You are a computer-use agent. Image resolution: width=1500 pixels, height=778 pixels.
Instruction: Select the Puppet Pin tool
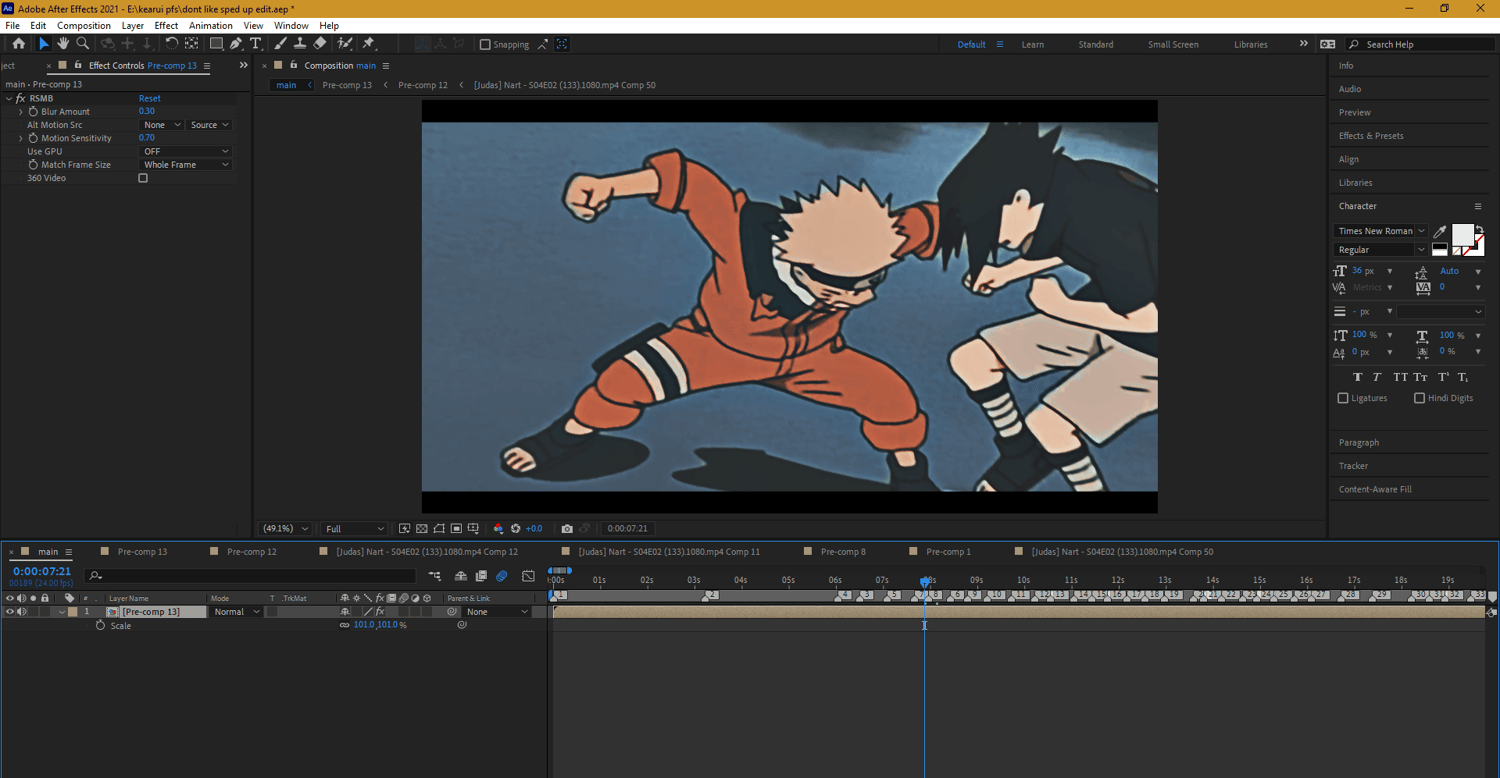click(368, 44)
